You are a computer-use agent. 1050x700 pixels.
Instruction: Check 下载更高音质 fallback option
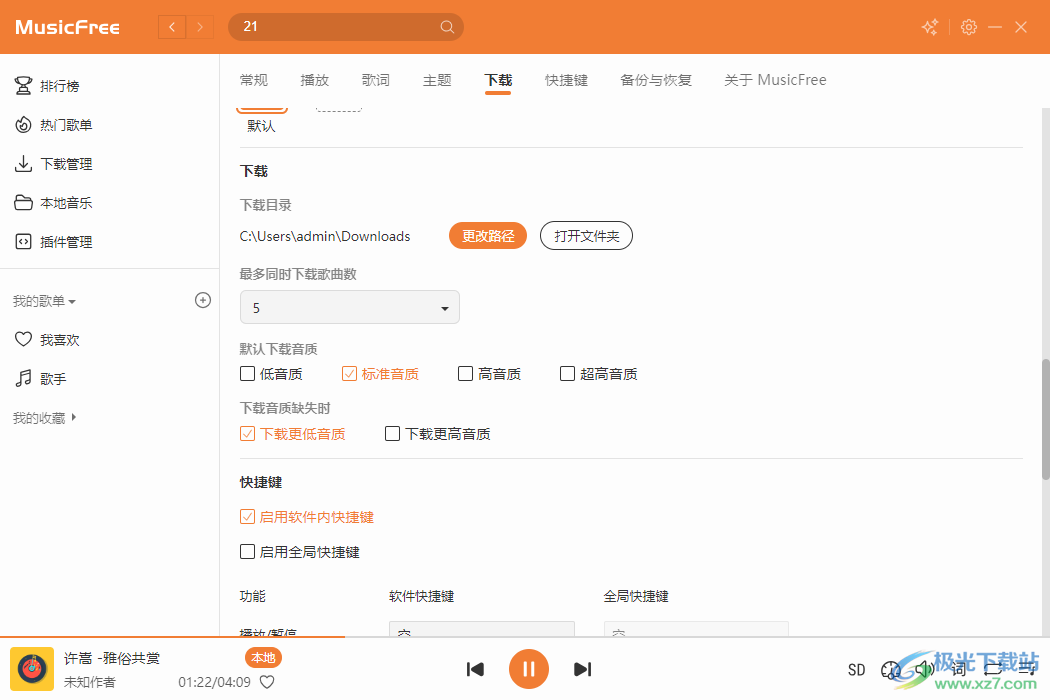tap(438, 434)
